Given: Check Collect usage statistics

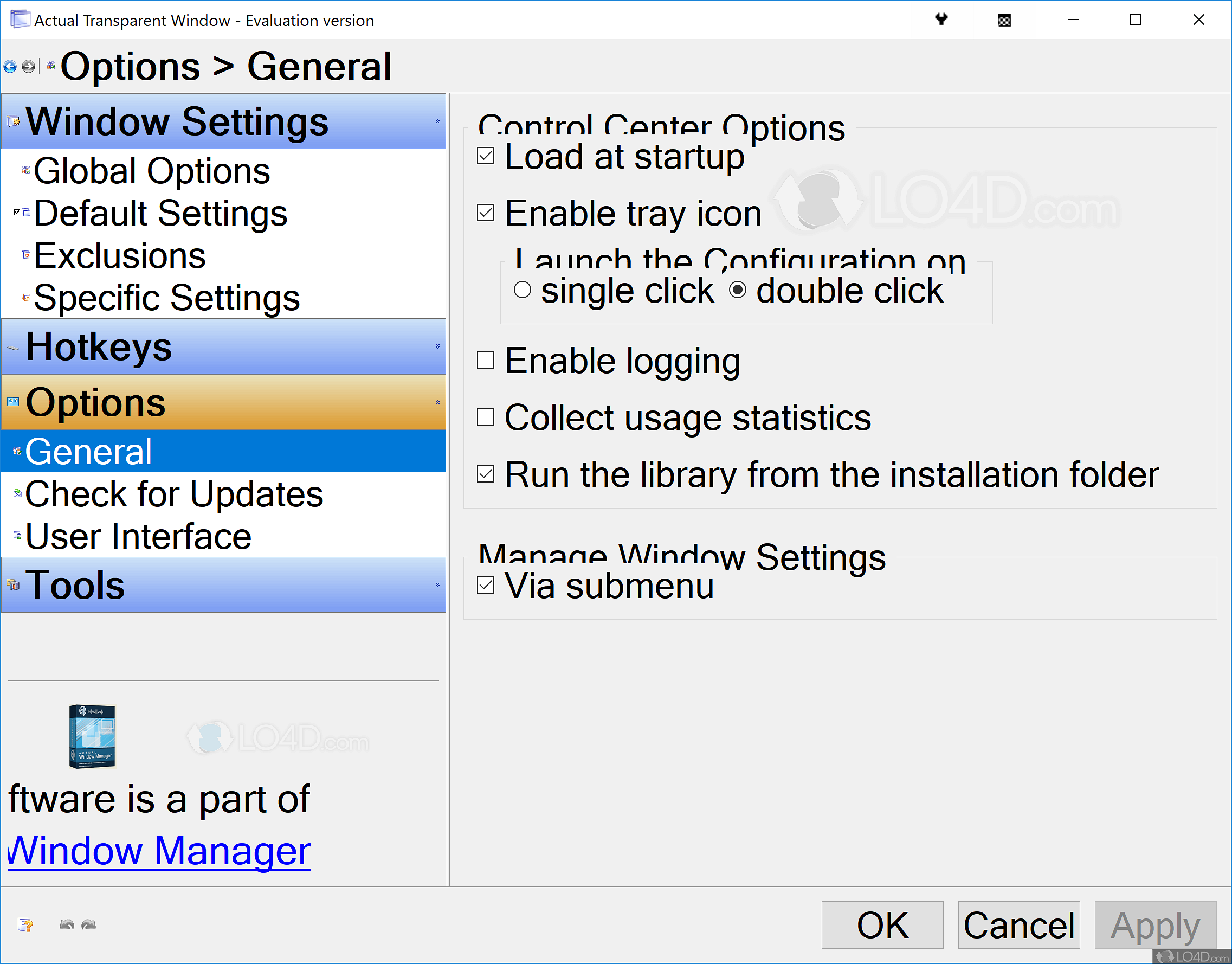Looking at the screenshot, I should pos(486,417).
